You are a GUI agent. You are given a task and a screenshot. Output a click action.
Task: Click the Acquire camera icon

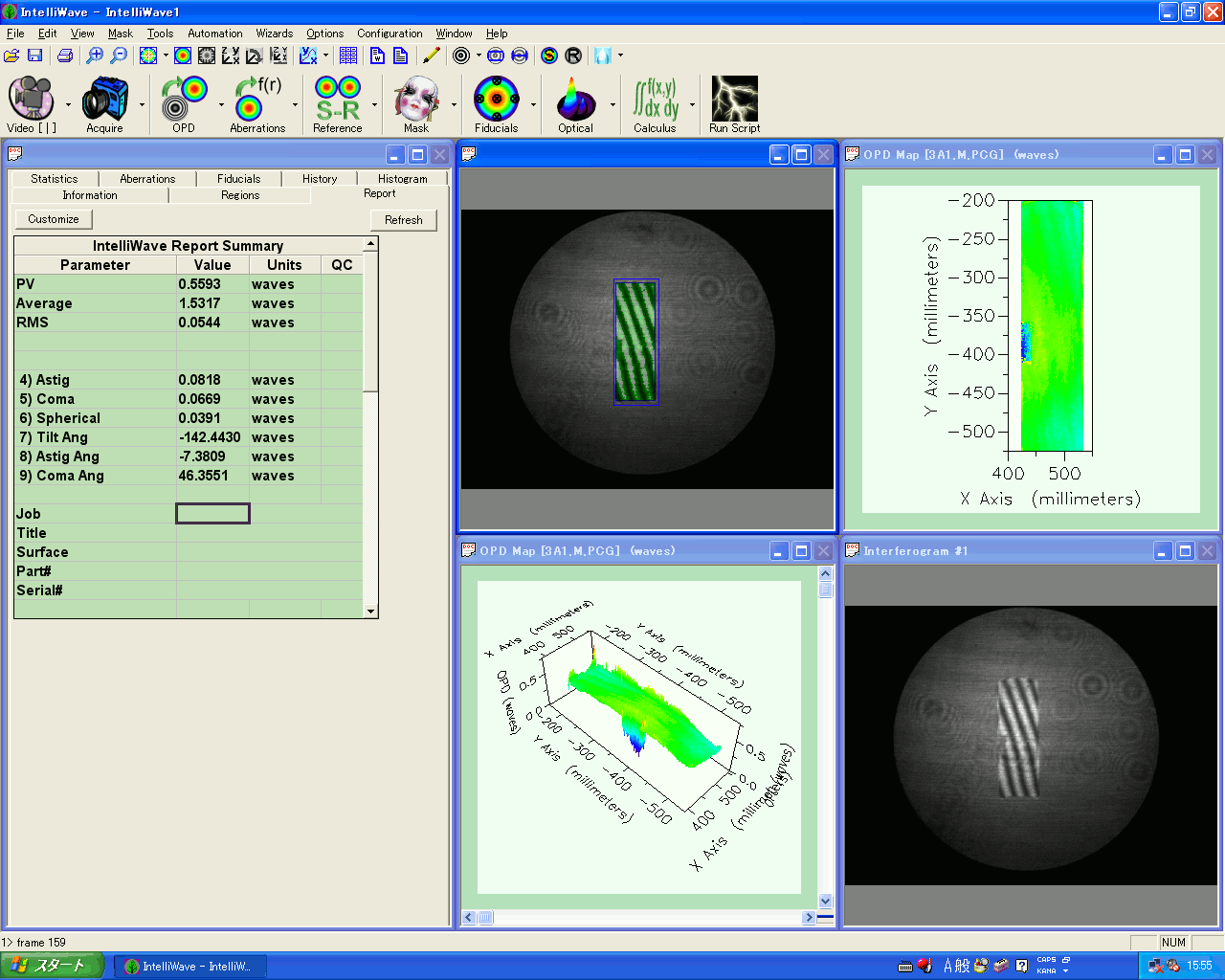104,103
